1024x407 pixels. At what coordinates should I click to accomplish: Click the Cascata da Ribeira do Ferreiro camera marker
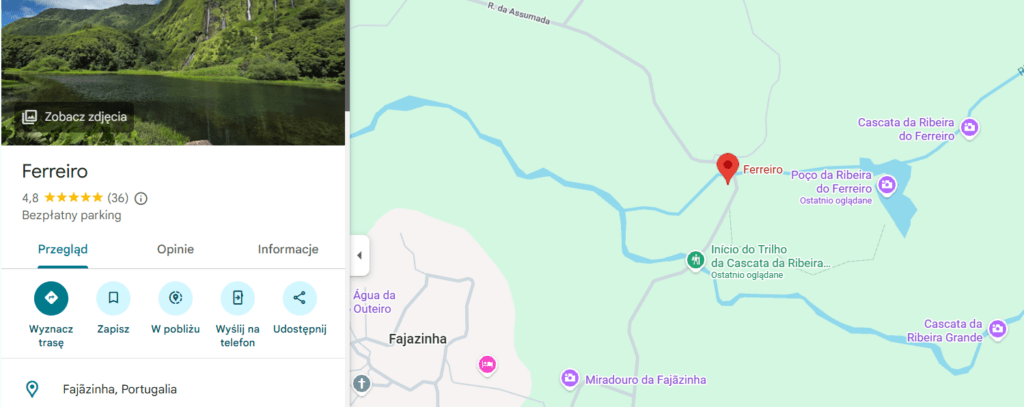coord(969,127)
